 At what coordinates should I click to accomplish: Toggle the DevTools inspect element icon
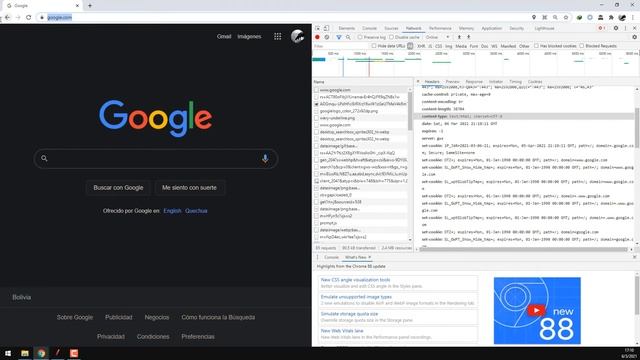tap(318, 28)
